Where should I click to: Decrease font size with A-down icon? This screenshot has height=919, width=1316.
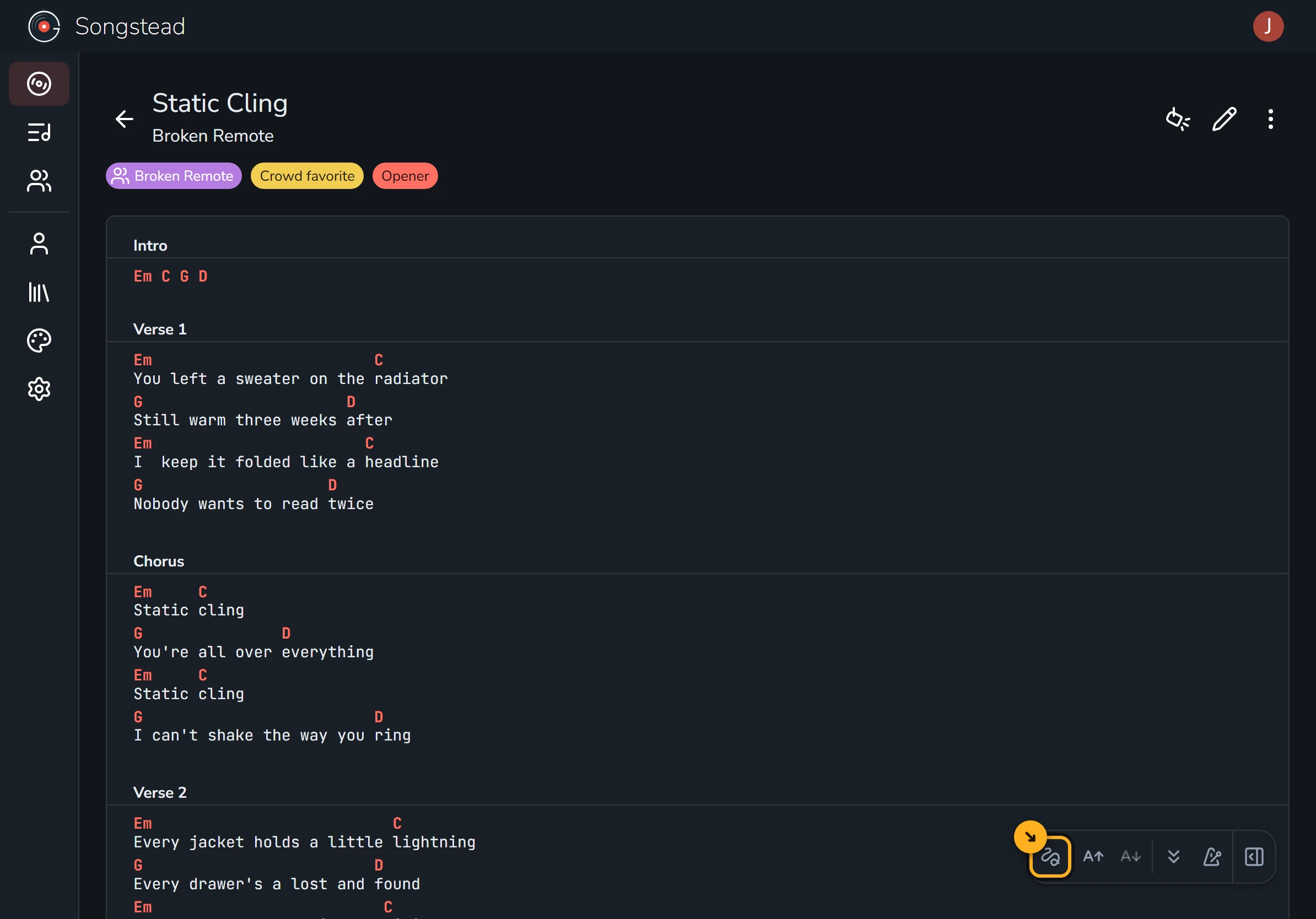coord(1130,857)
